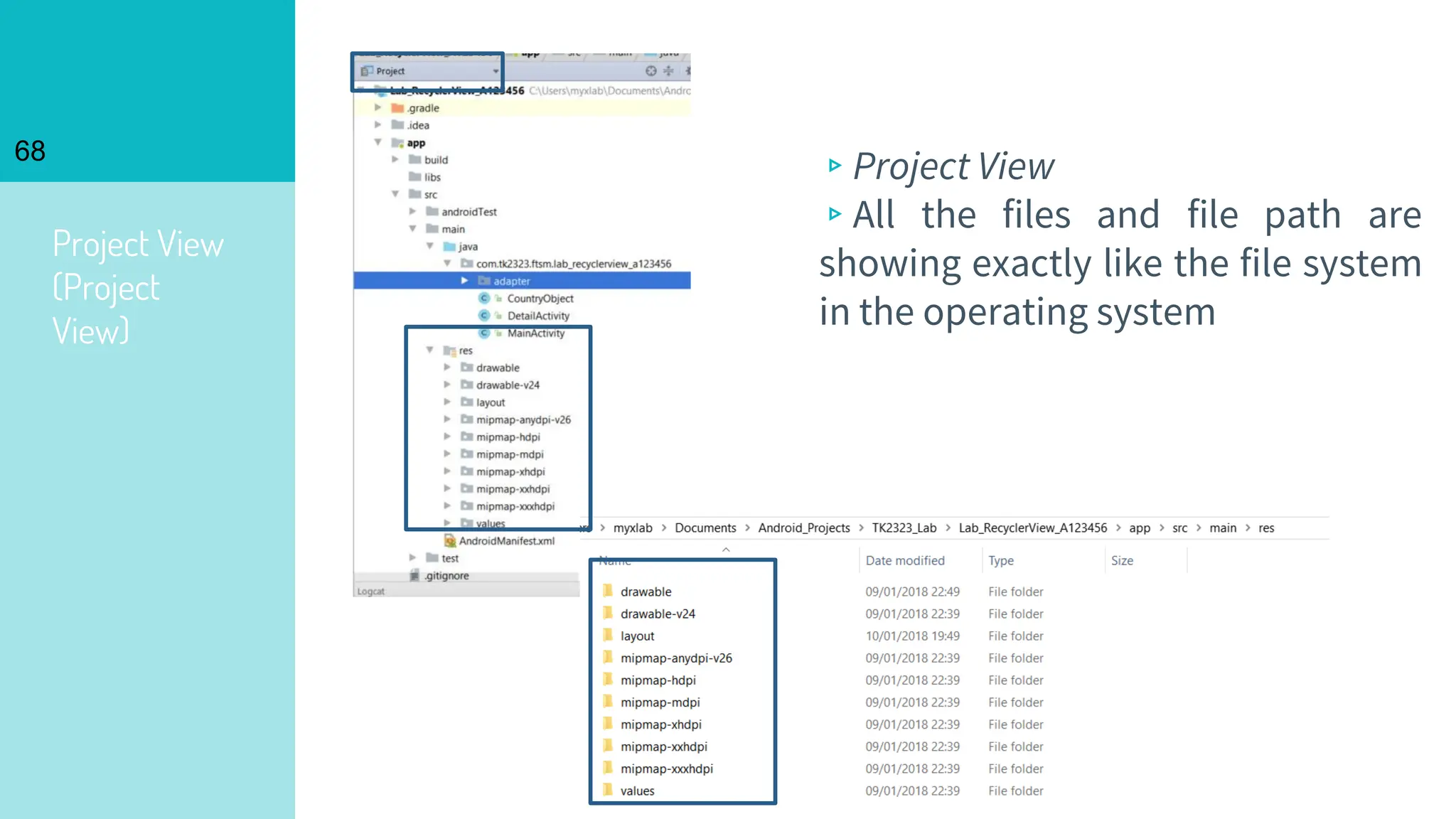
Task: Click the collapse-all icon in Project panel
Action: pos(668,71)
